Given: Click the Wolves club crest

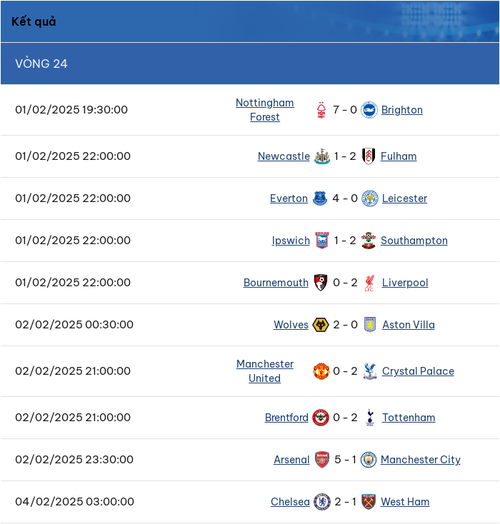Looking at the screenshot, I should (321, 324).
